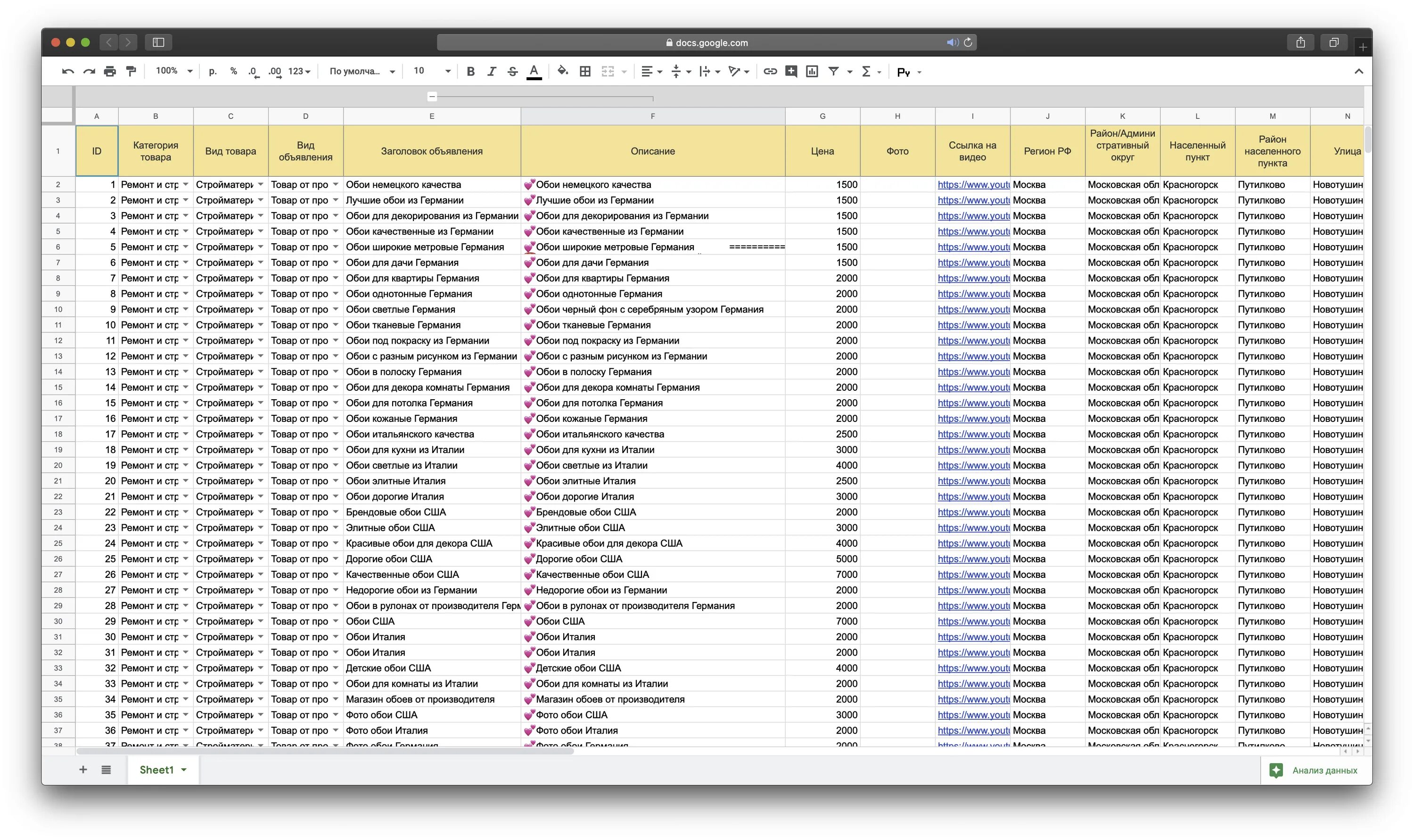This screenshot has width=1414, height=840.
Task: Open text color picker
Action: [x=534, y=72]
